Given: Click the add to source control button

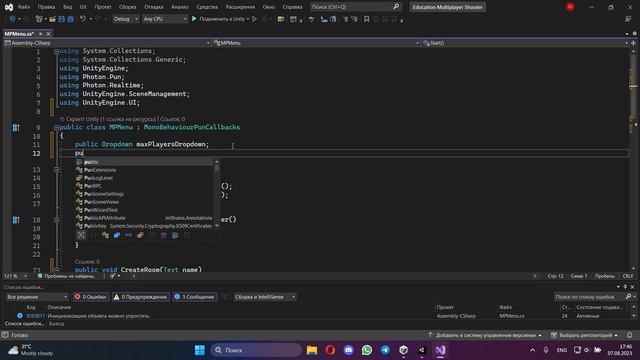Looking at the screenshot, I should [485, 335].
